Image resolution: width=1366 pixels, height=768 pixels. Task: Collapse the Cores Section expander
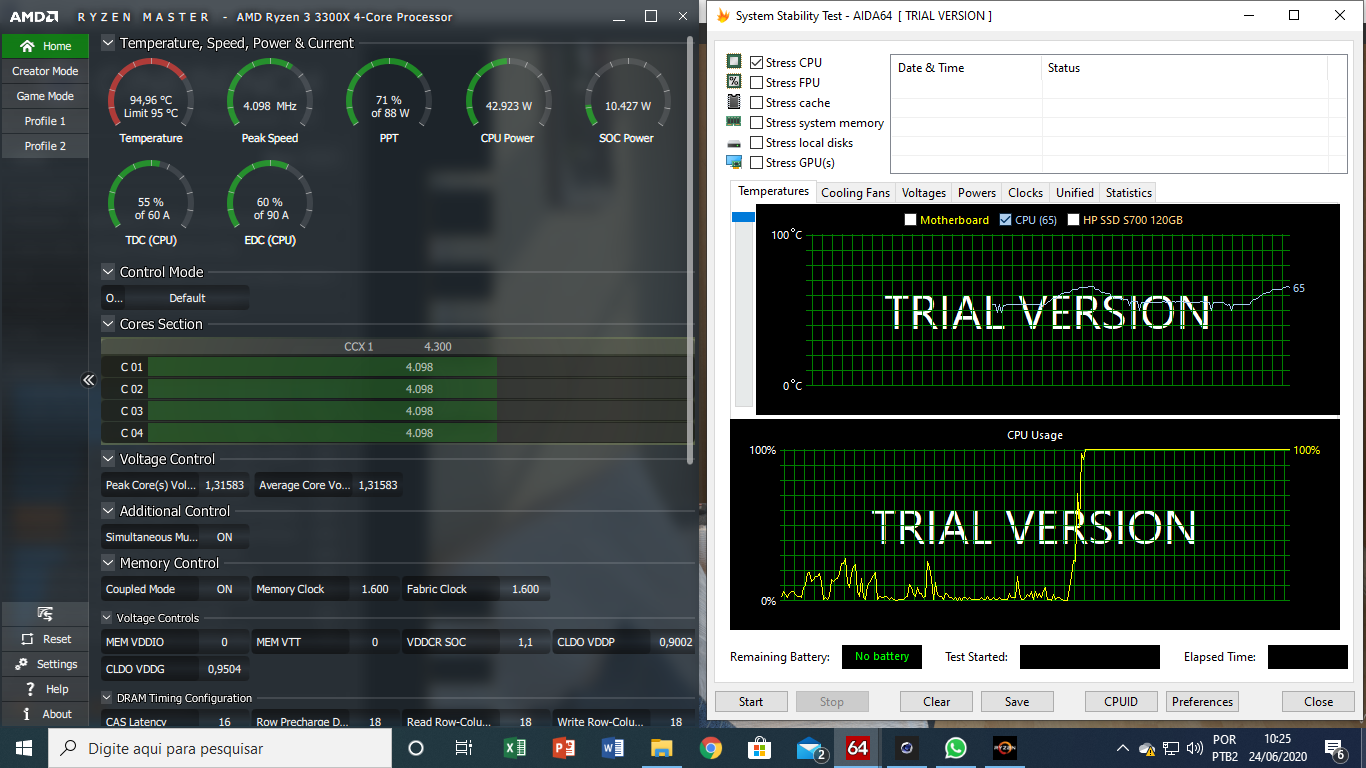(x=108, y=324)
